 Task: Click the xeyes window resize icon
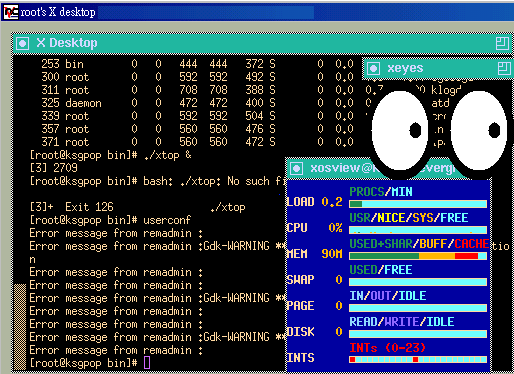504,68
